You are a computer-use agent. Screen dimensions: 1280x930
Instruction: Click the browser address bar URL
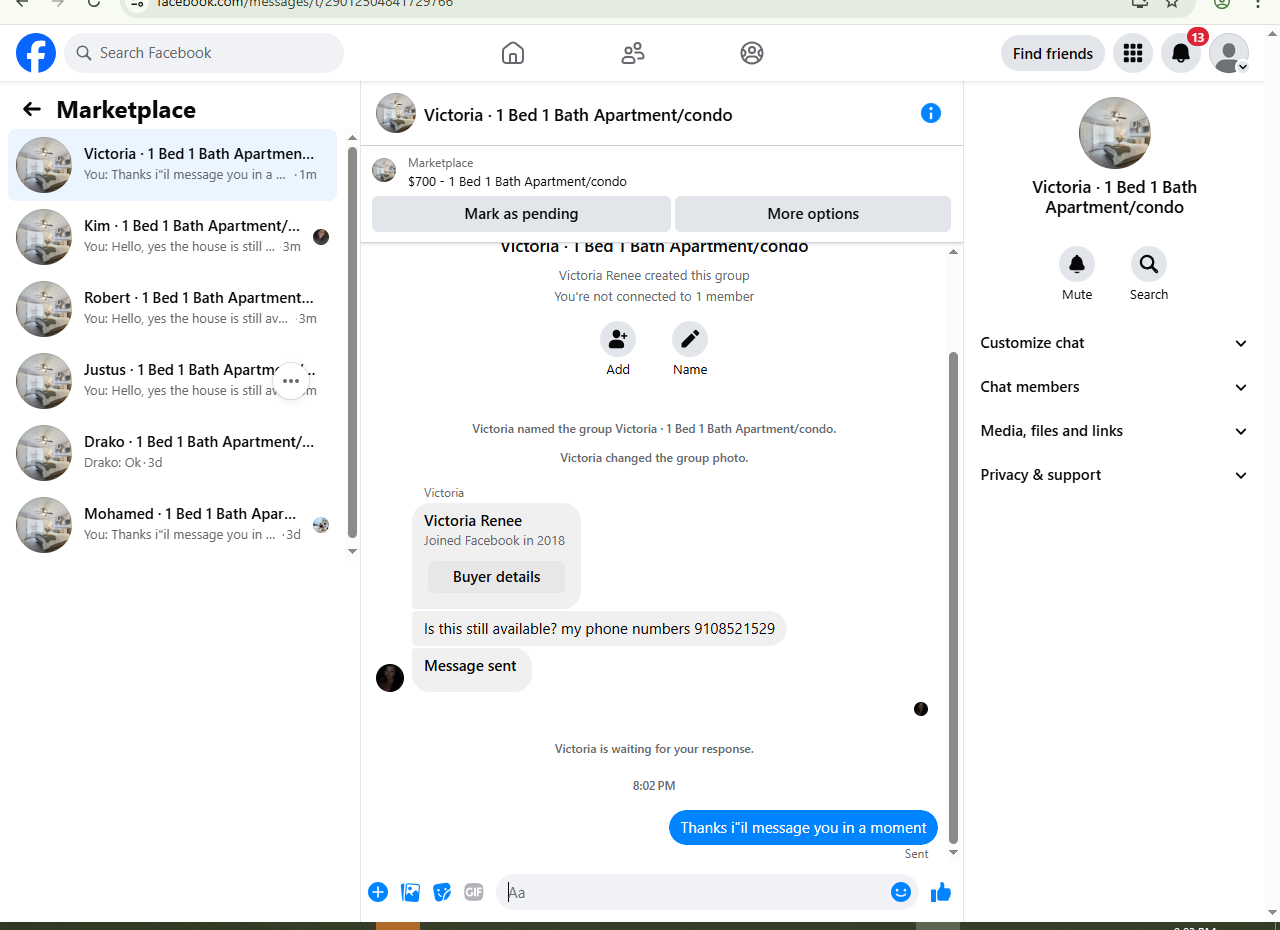pyautogui.click(x=305, y=3)
